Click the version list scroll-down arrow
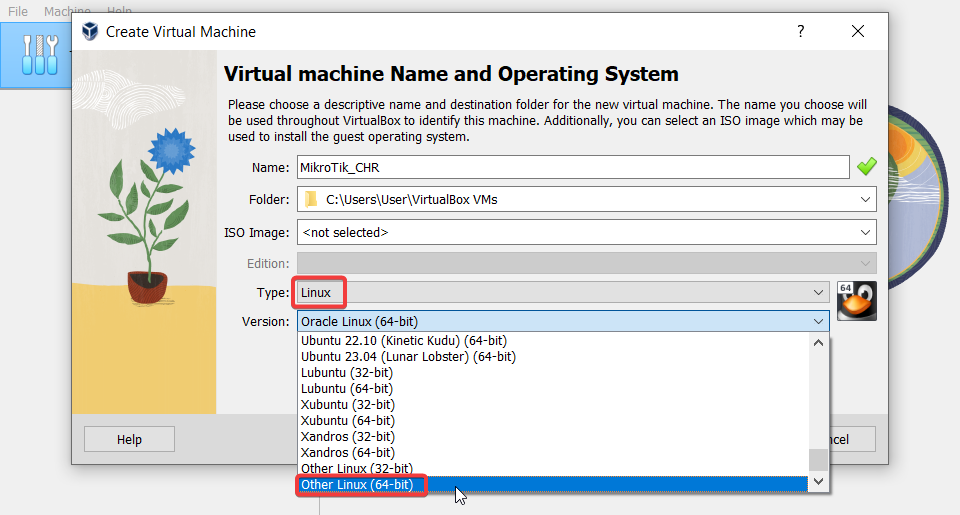The width and height of the screenshot is (960, 515). [819, 481]
